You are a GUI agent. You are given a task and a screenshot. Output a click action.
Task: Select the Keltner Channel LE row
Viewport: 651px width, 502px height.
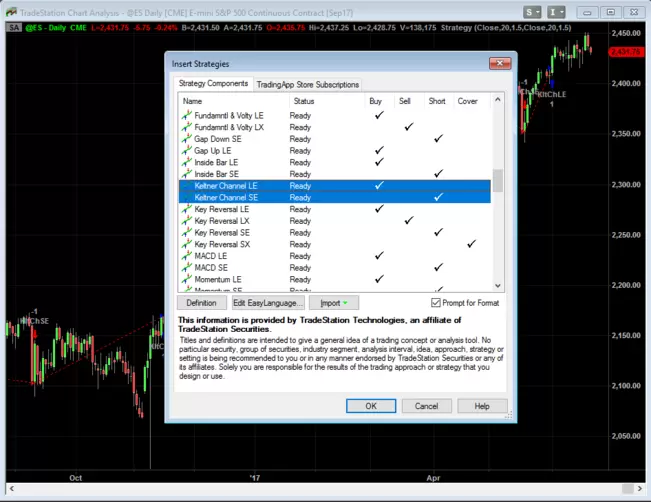click(x=335, y=186)
